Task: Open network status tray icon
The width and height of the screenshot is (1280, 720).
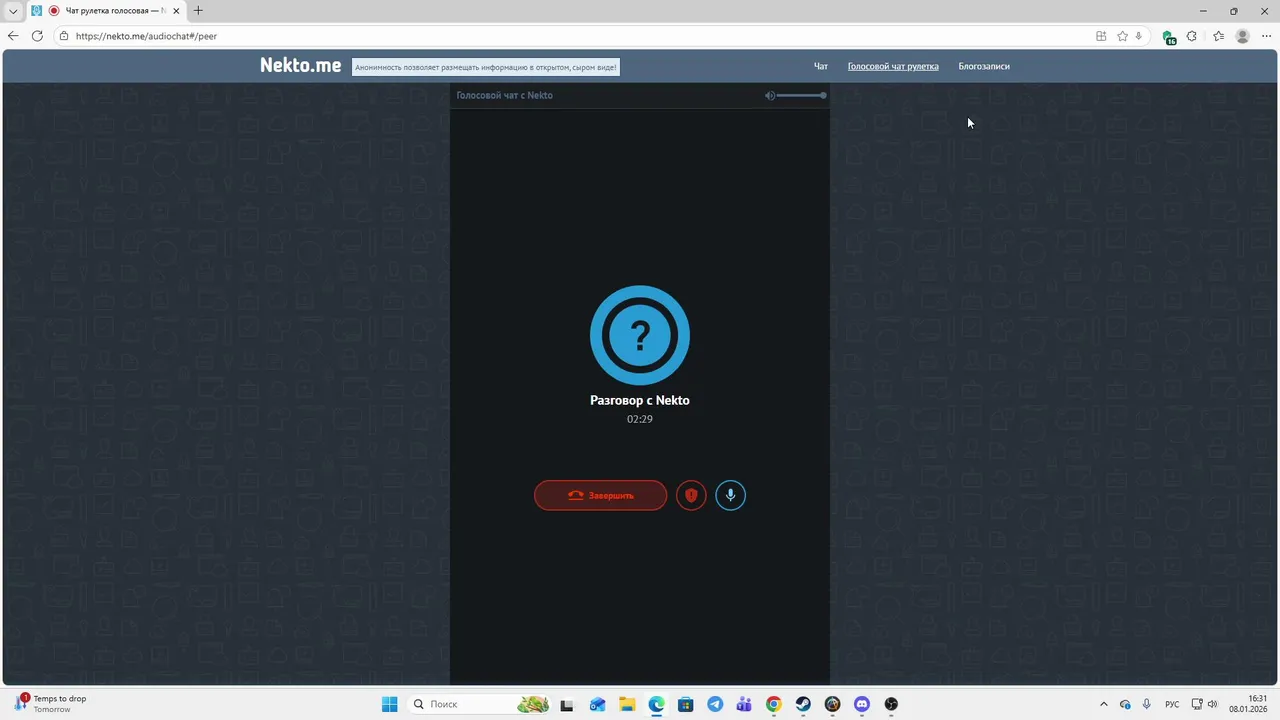Action: (1197, 704)
